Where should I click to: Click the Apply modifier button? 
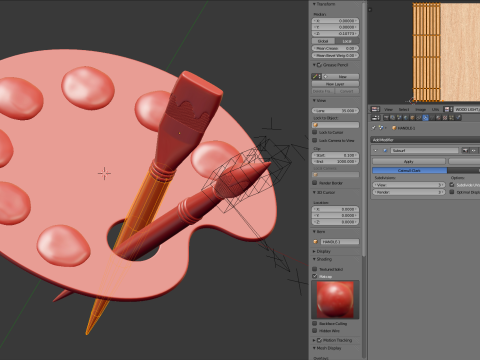tap(409, 161)
